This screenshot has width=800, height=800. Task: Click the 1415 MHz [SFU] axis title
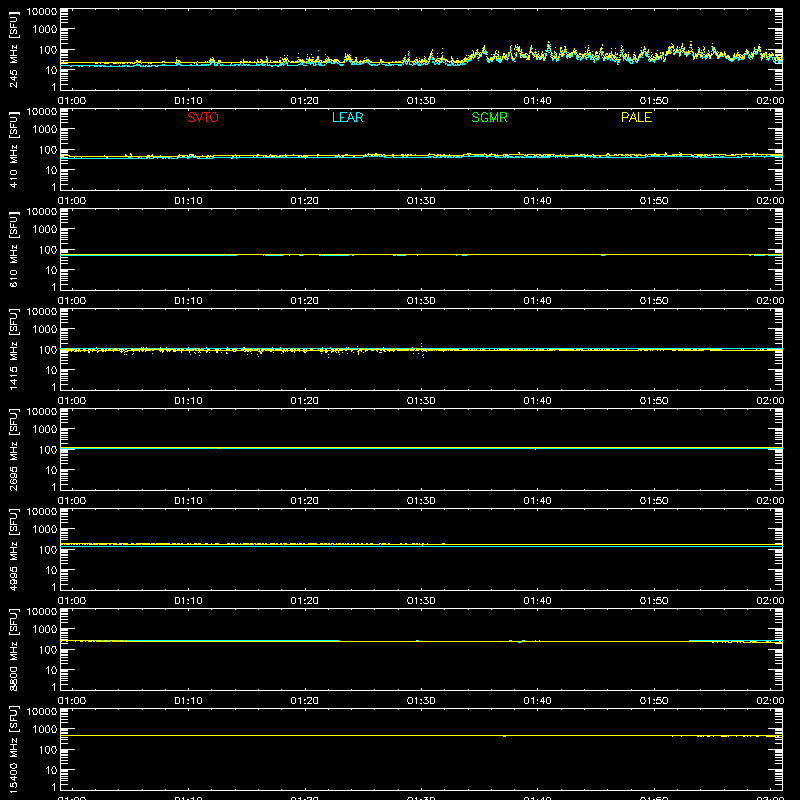(x=13, y=349)
